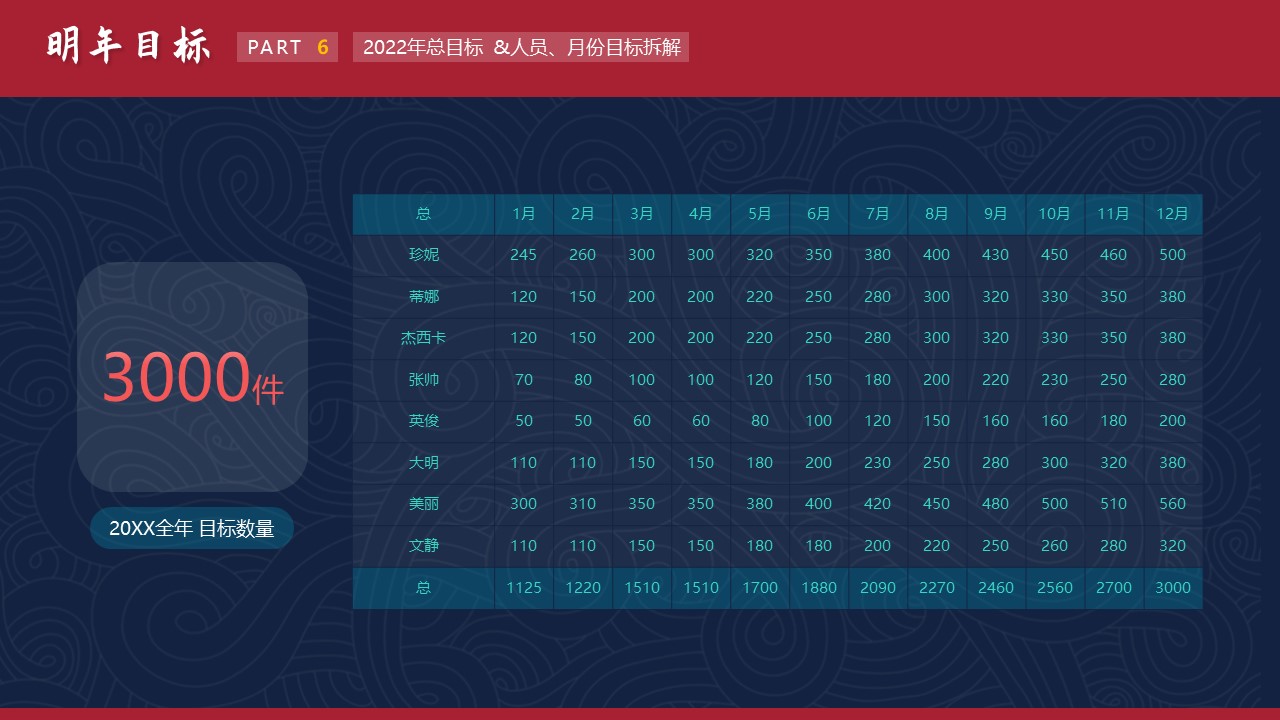Click 珍妮's 11月 value 460
1280x720 pixels.
[x=1114, y=254]
